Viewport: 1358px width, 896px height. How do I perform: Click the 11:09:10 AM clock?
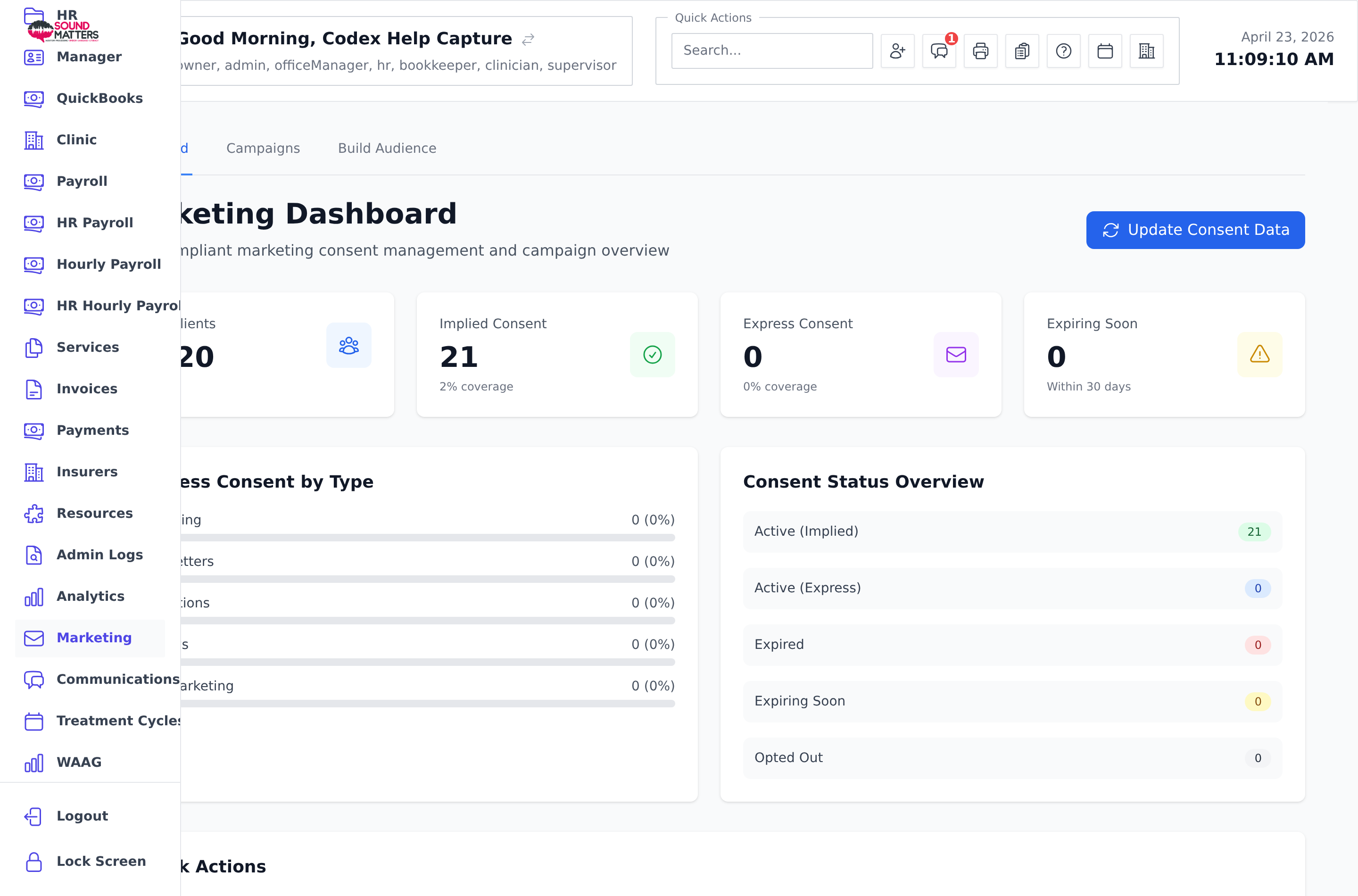(1274, 59)
